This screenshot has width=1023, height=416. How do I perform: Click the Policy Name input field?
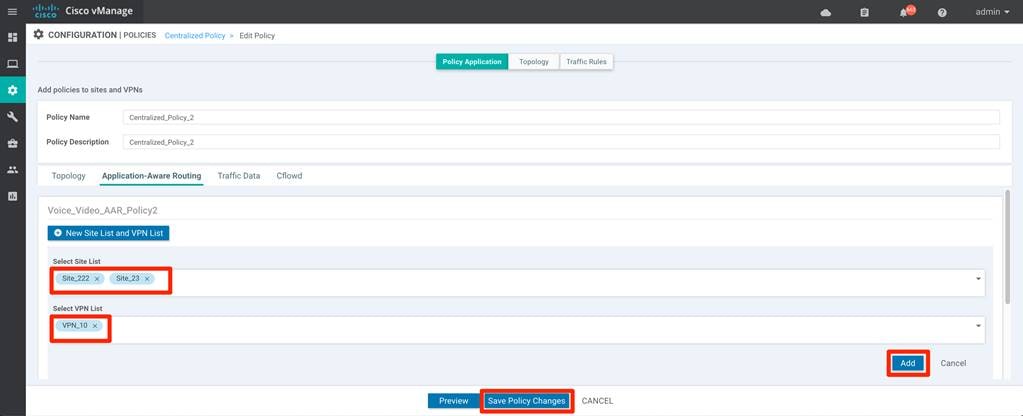(561, 117)
